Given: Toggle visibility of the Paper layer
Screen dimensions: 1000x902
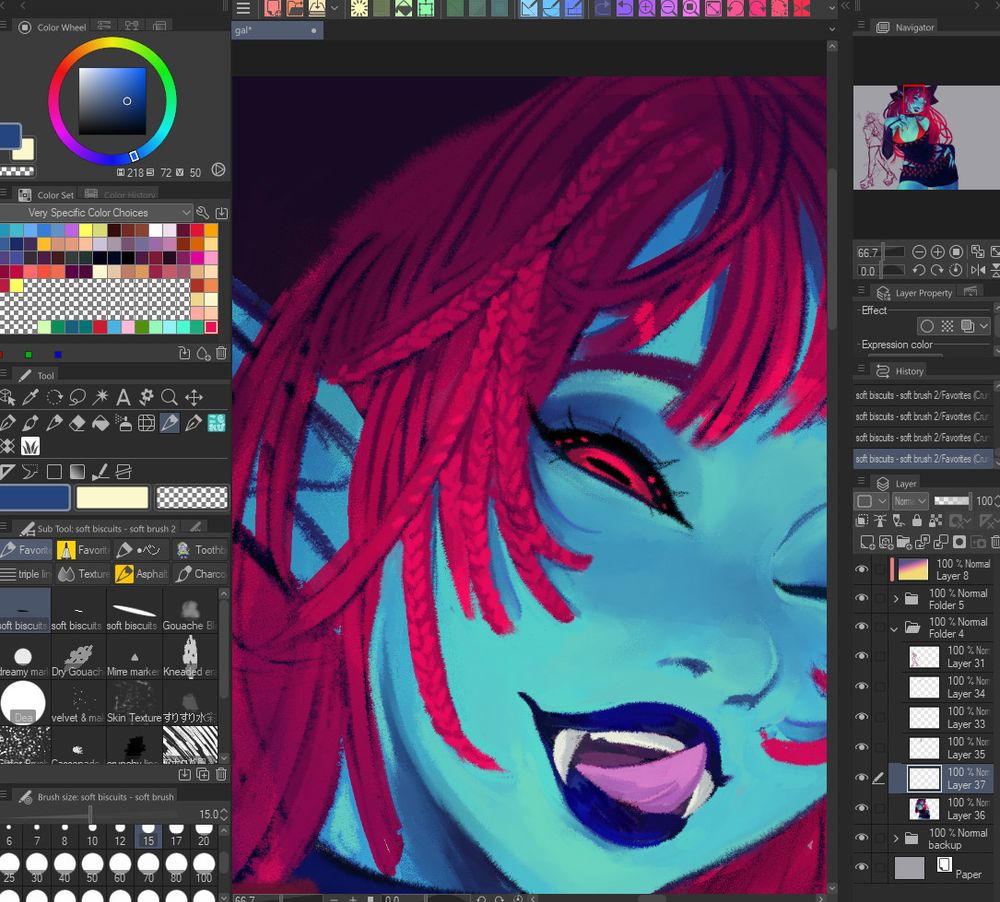Looking at the screenshot, I should 862,867.
